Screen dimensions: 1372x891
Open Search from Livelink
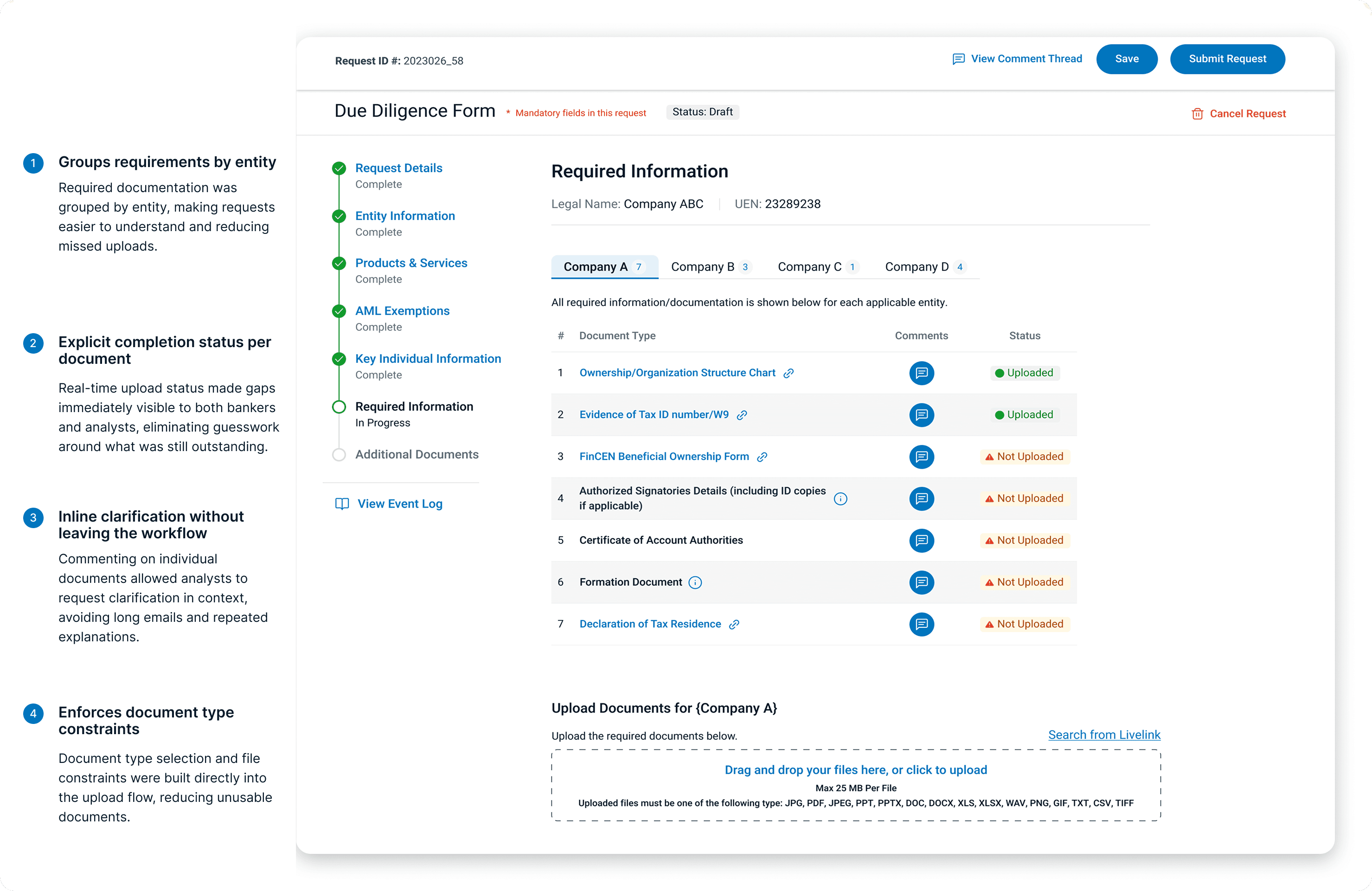point(1103,735)
